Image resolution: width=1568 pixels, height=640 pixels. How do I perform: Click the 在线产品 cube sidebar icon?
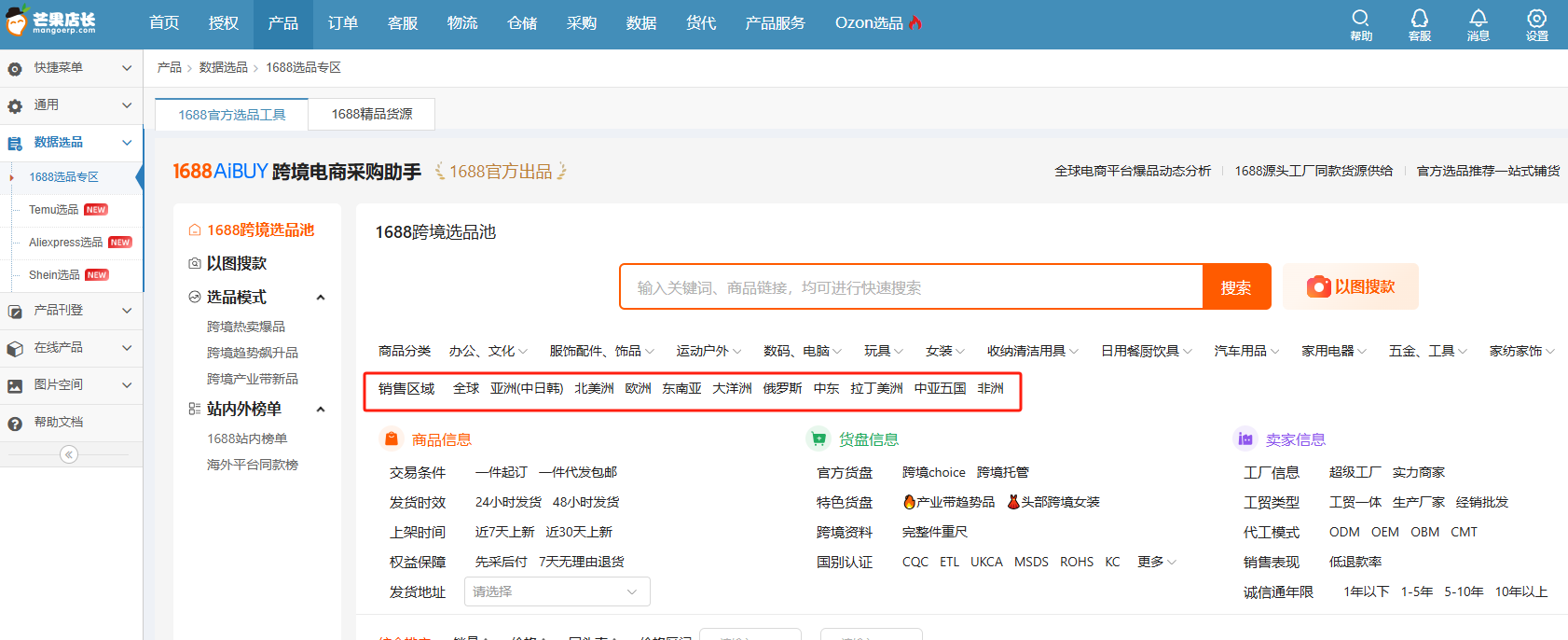coord(15,348)
